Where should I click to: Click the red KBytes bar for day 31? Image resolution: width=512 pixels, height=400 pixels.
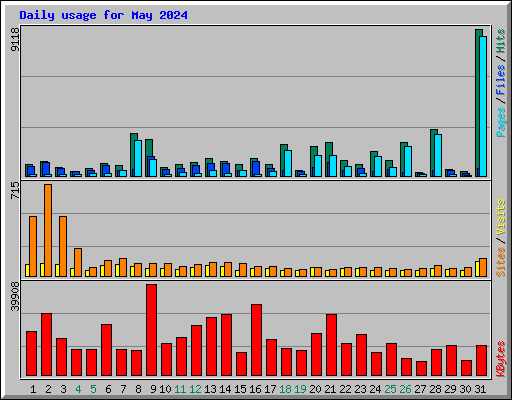(481, 361)
